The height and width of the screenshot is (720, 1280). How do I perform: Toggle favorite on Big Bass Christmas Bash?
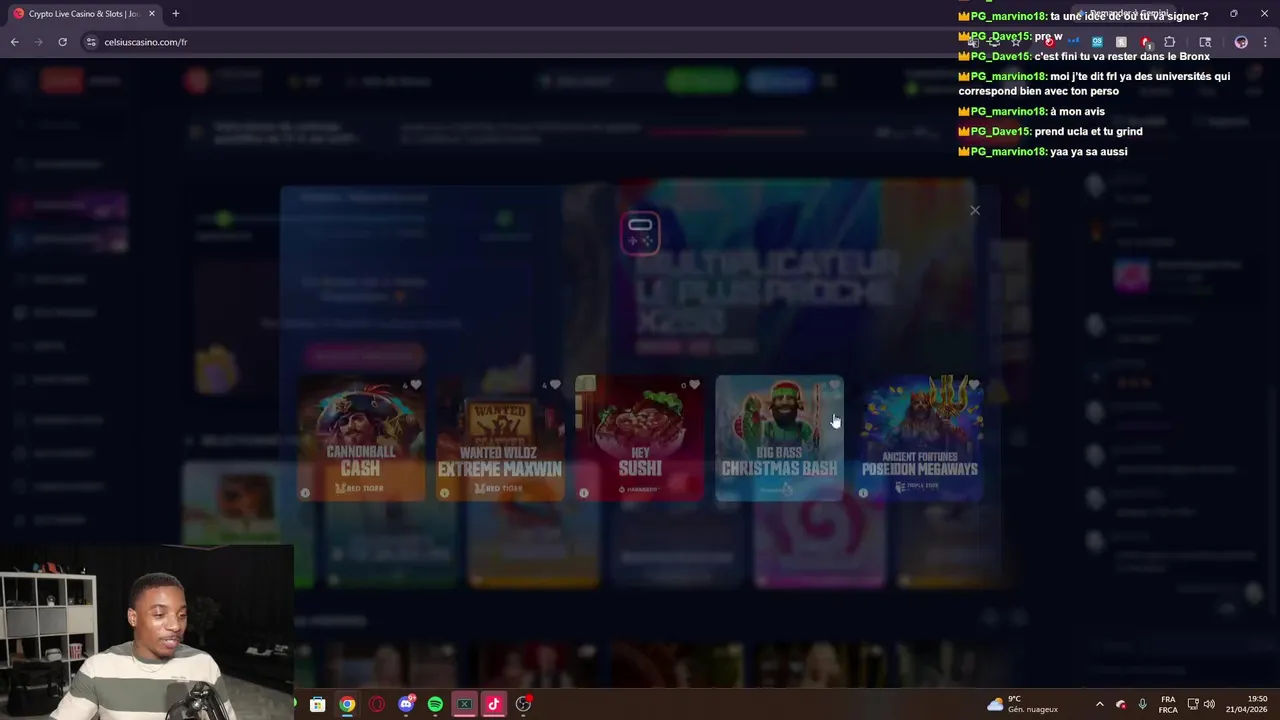click(x=834, y=385)
